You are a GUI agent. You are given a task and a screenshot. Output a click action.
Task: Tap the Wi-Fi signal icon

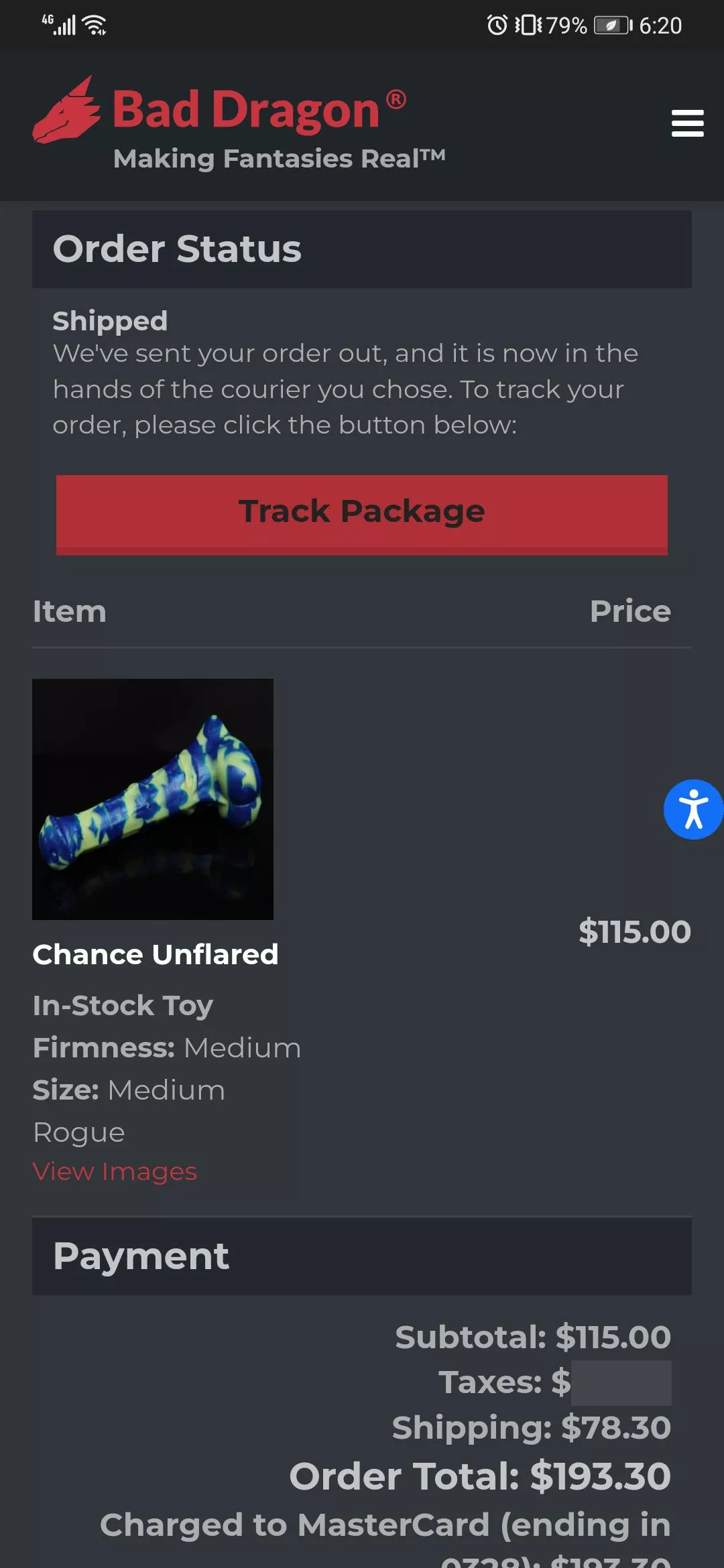point(95,25)
